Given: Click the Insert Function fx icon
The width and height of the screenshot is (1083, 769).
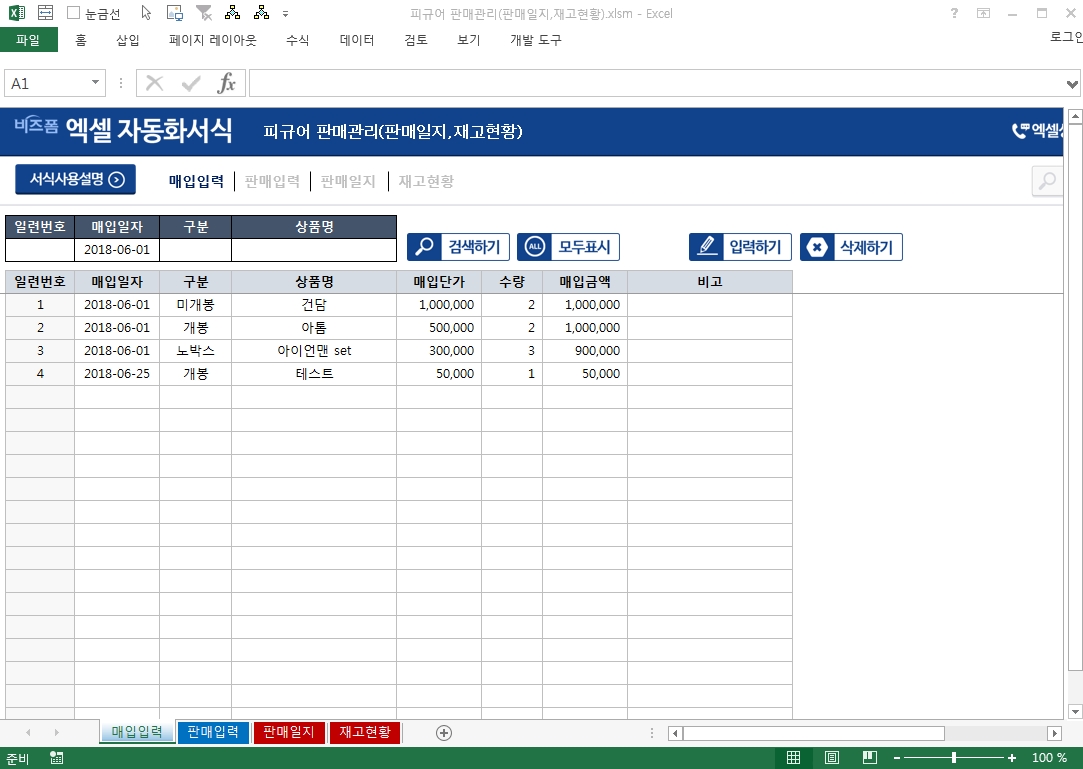Looking at the screenshot, I should tap(227, 84).
